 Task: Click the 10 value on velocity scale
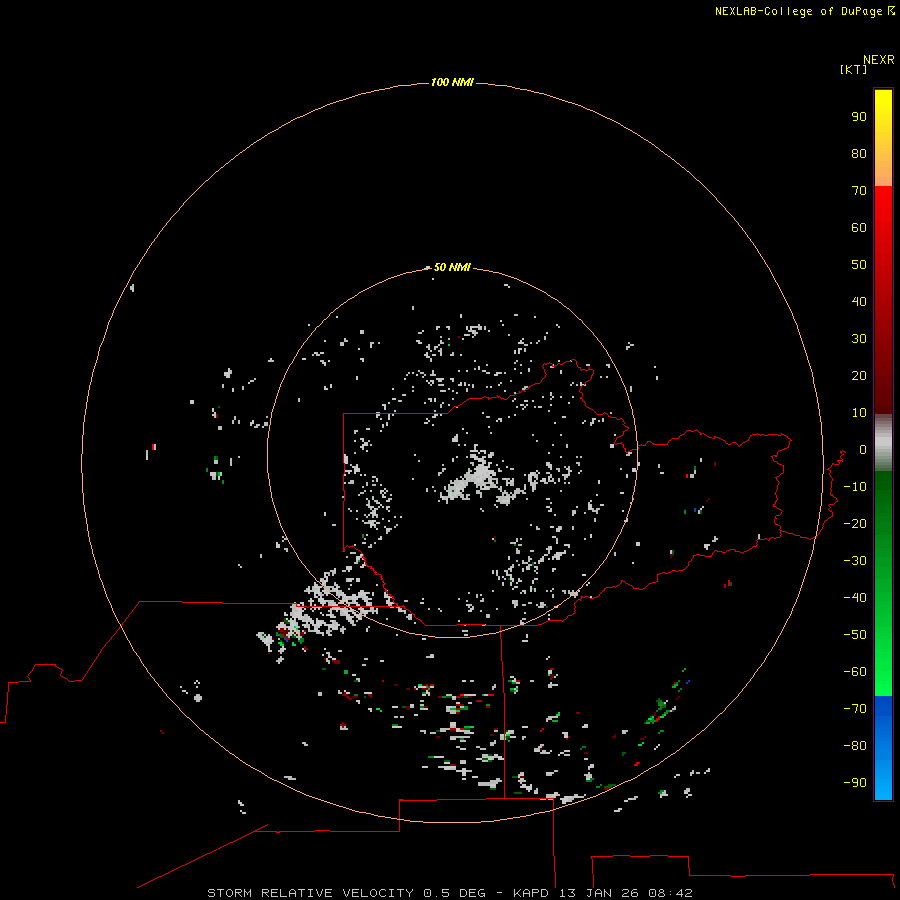pyautogui.click(x=859, y=413)
